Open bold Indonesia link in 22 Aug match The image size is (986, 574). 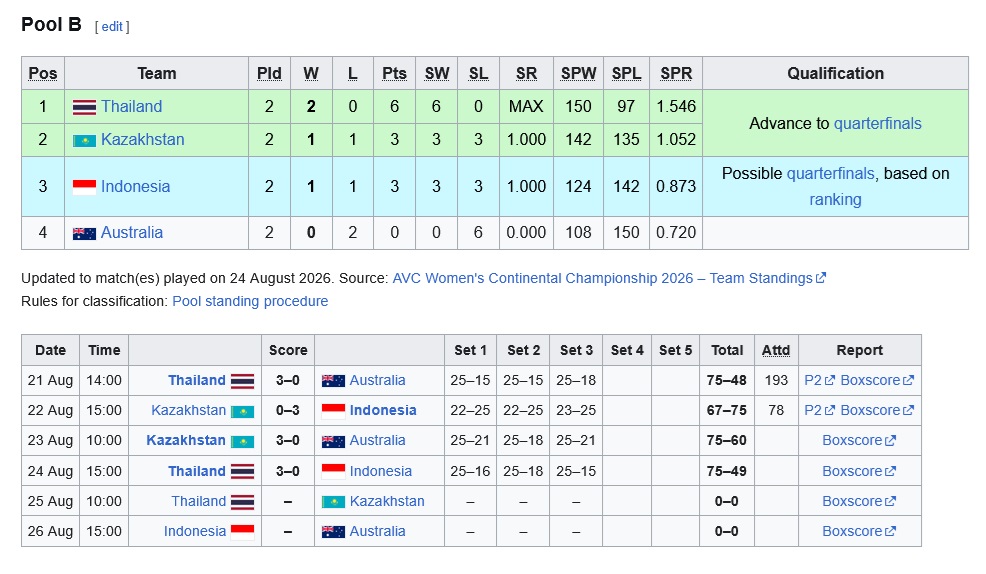coord(383,411)
